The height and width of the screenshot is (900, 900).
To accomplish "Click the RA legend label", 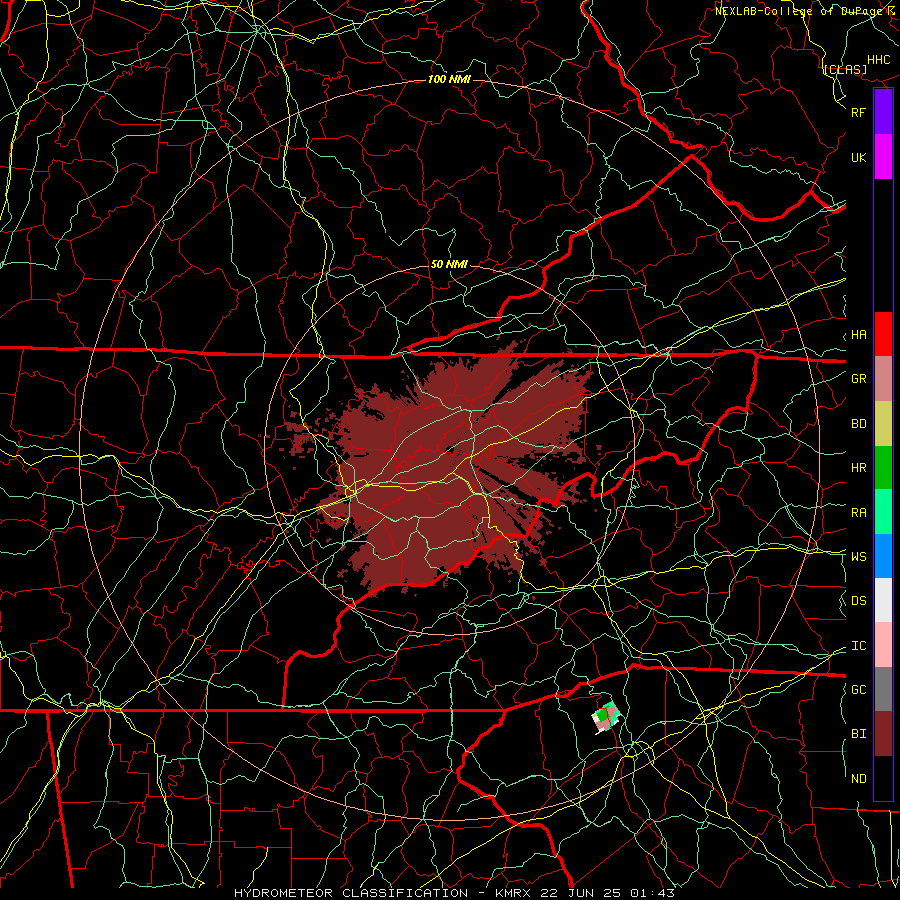I will 858,513.
